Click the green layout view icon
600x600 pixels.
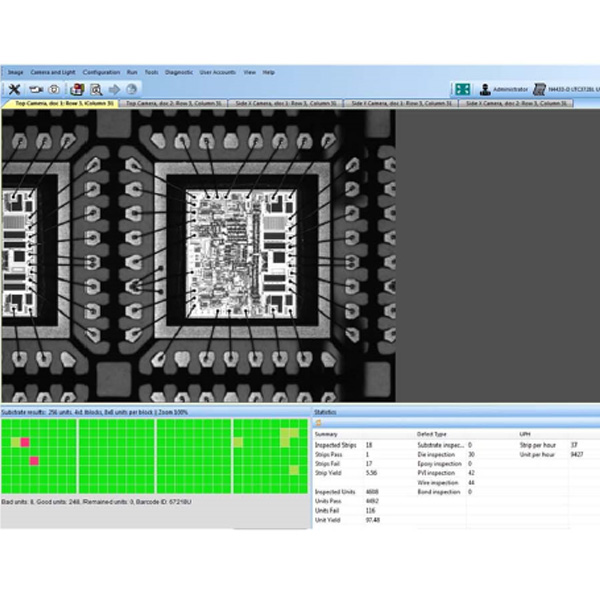462,89
